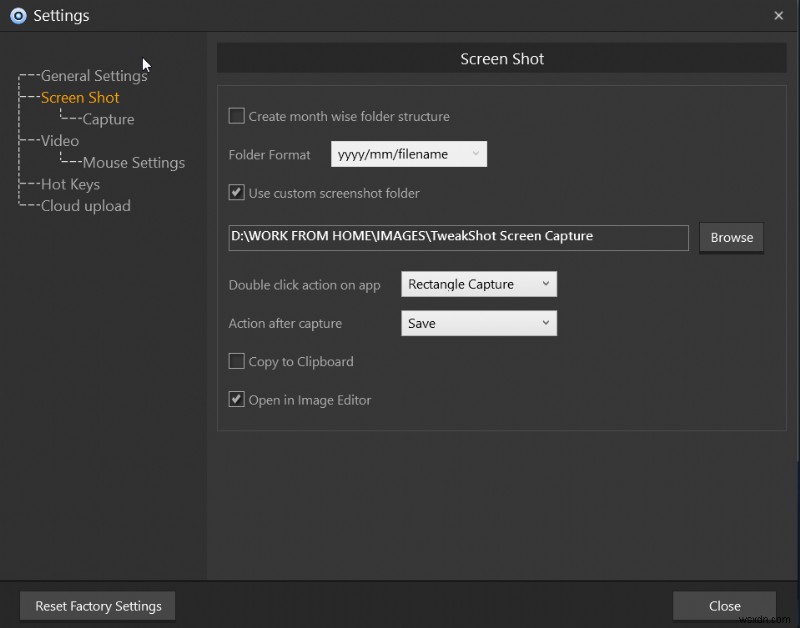This screenshot has height=628, width=800.
Task: Open the Capture sub-section
Action: click(x=108, y=120)
